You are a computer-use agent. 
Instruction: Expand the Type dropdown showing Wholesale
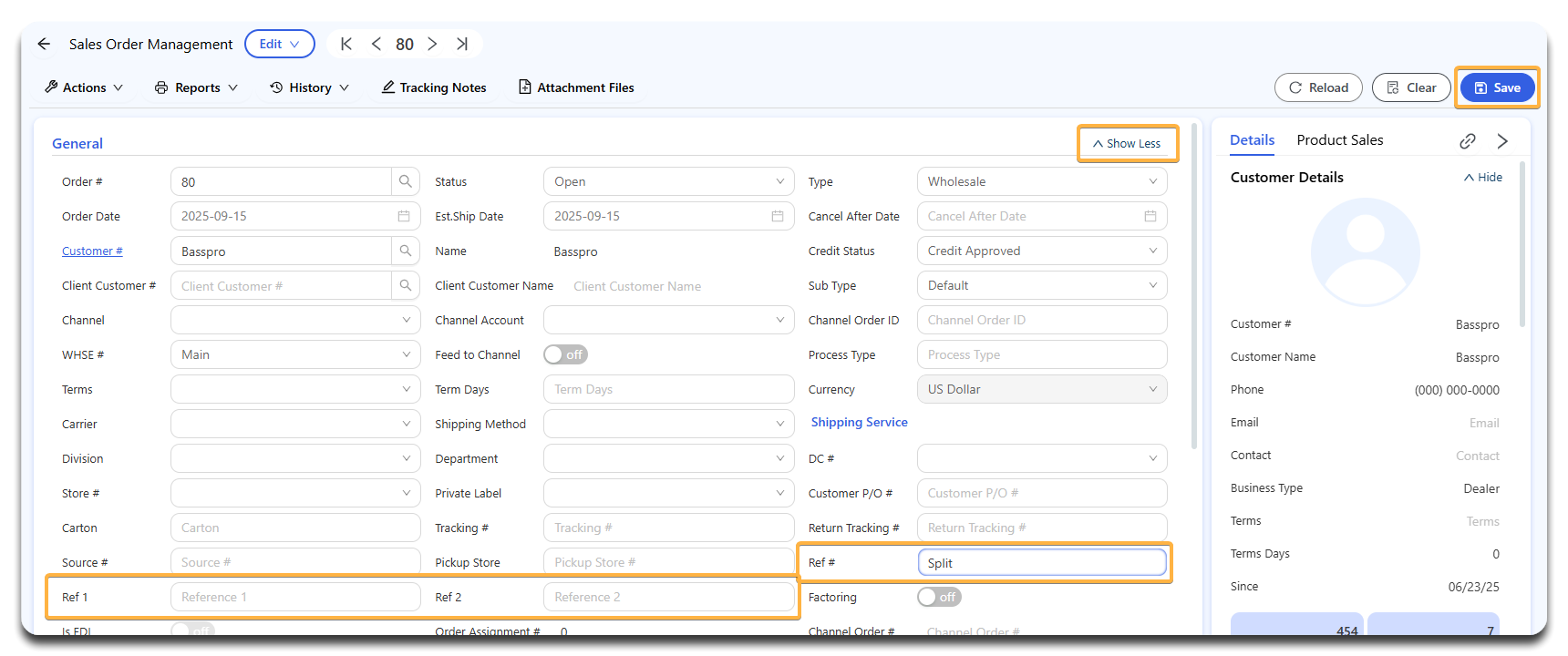coord(1041,181)
